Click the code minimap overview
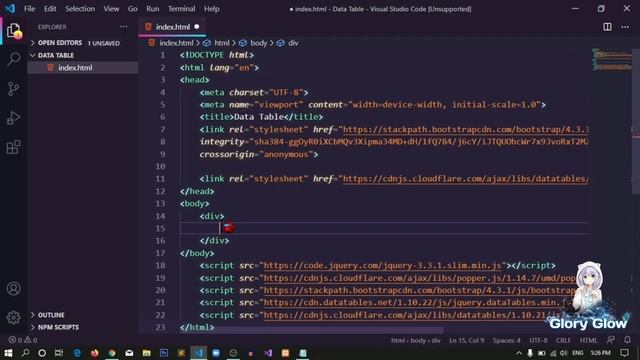Screen dimensions: 640x360 (x=612, y=59)
